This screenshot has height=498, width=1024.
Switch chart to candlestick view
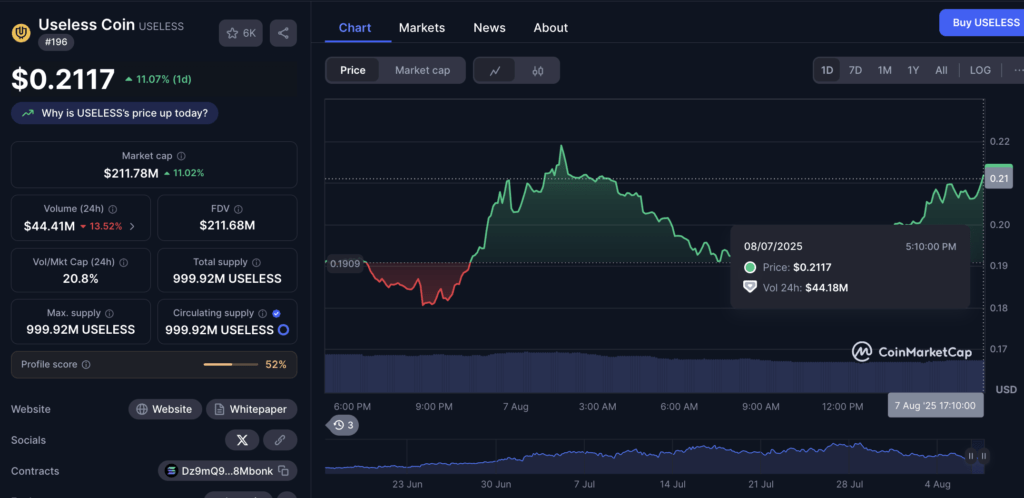(x=537, y=70)
